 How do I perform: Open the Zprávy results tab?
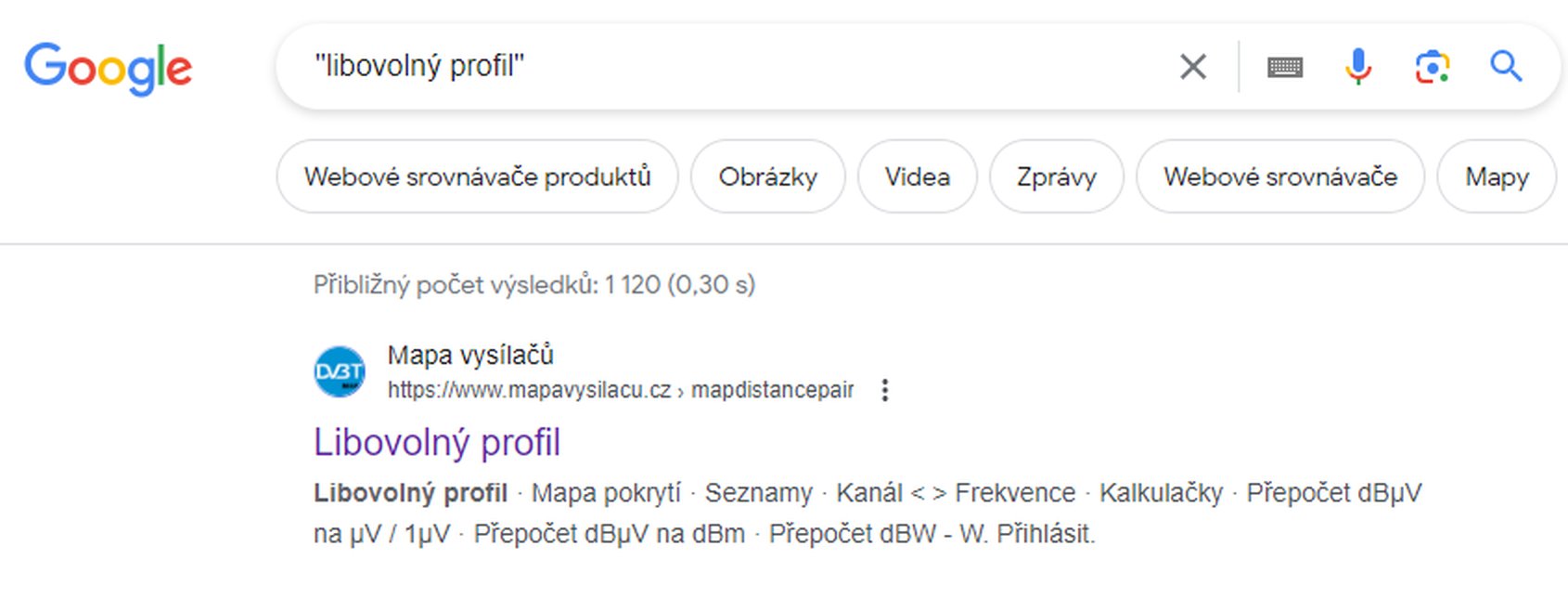1056,176
